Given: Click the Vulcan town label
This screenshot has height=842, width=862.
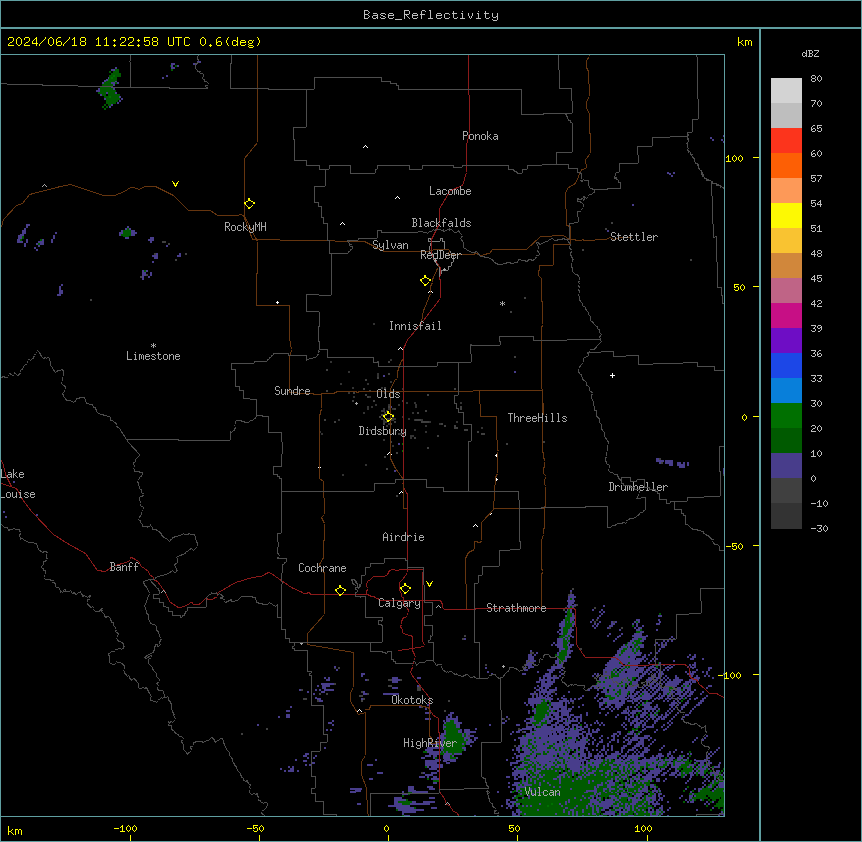Looking at the screenshot, I should 543,792.
